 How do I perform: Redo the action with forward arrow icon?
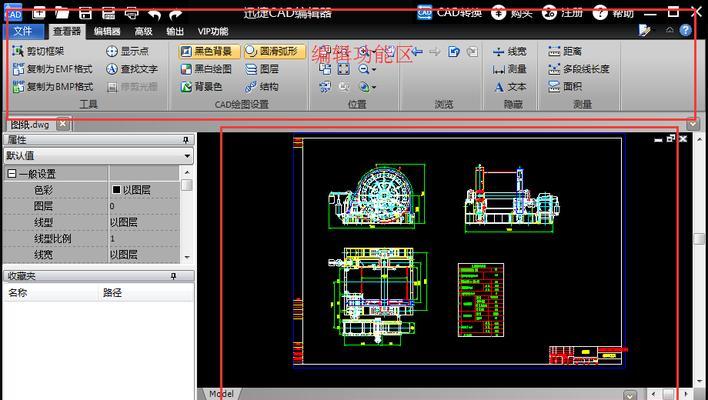(175, 14)
